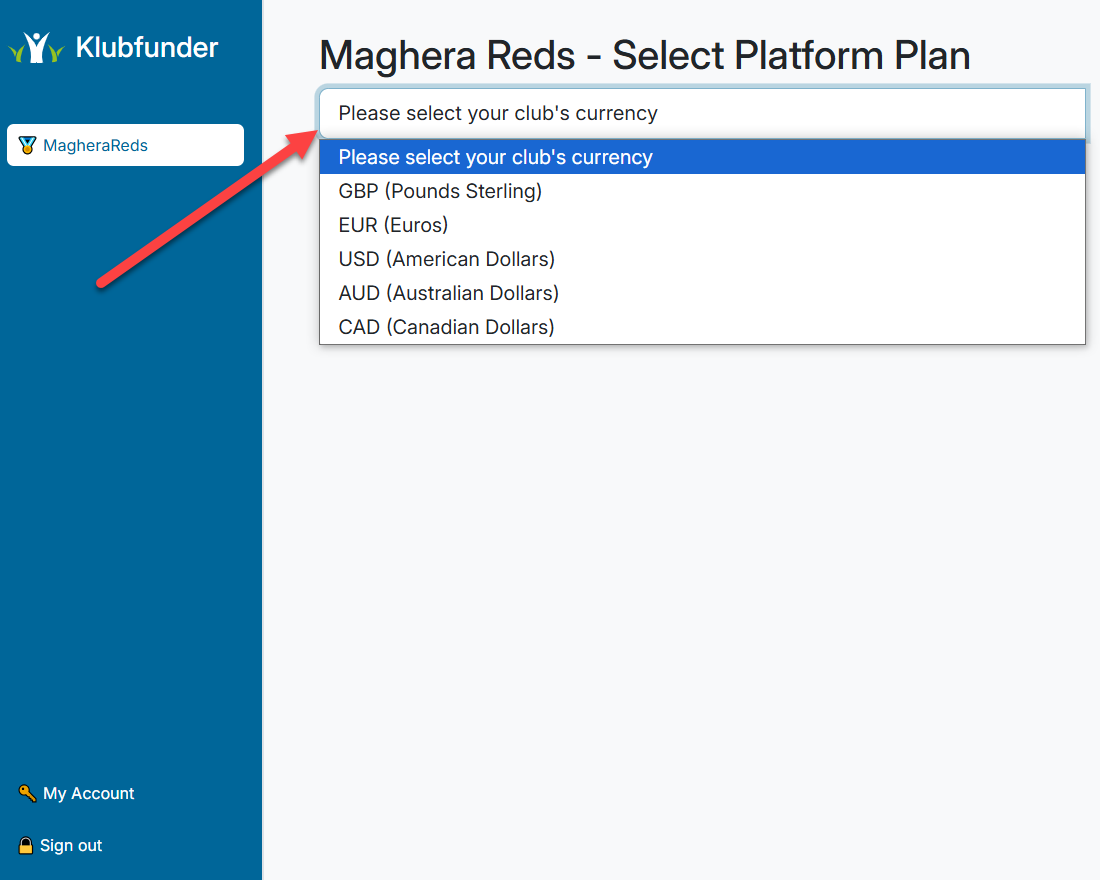The width and height of the screenshot is (1100, 880).
Task: Click the key icon next to My Account
Action: 27,793
